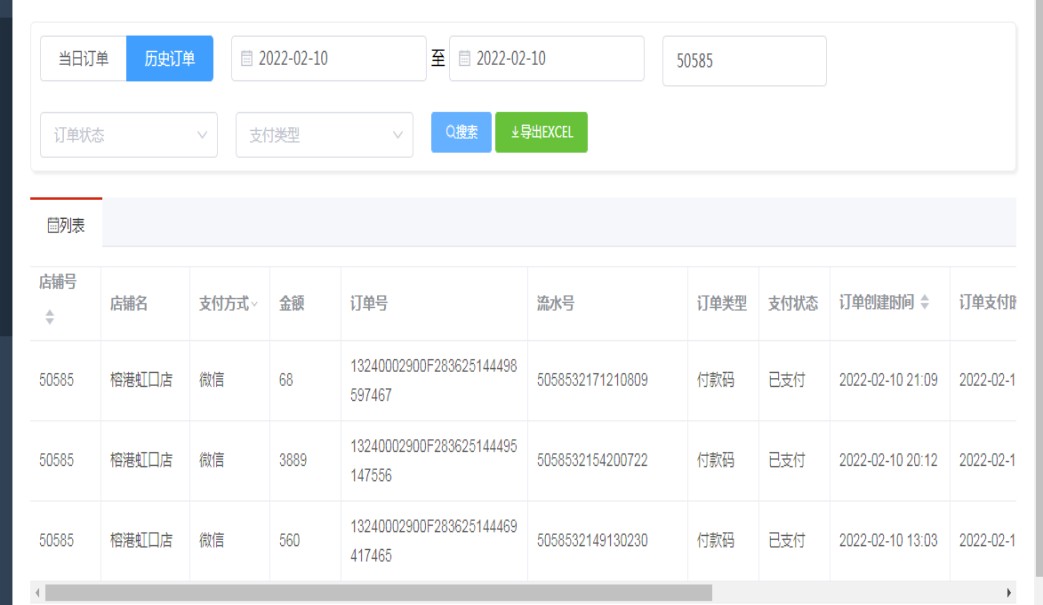The height and width of the screenshot is (605, 1043).
Task: Click calendar icon in end date field
Action: tap(465, 59)
